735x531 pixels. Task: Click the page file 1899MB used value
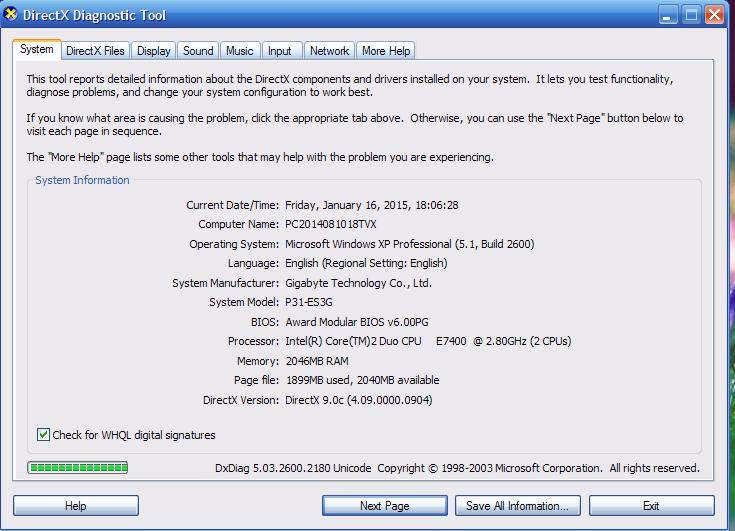tap(362, 380)
